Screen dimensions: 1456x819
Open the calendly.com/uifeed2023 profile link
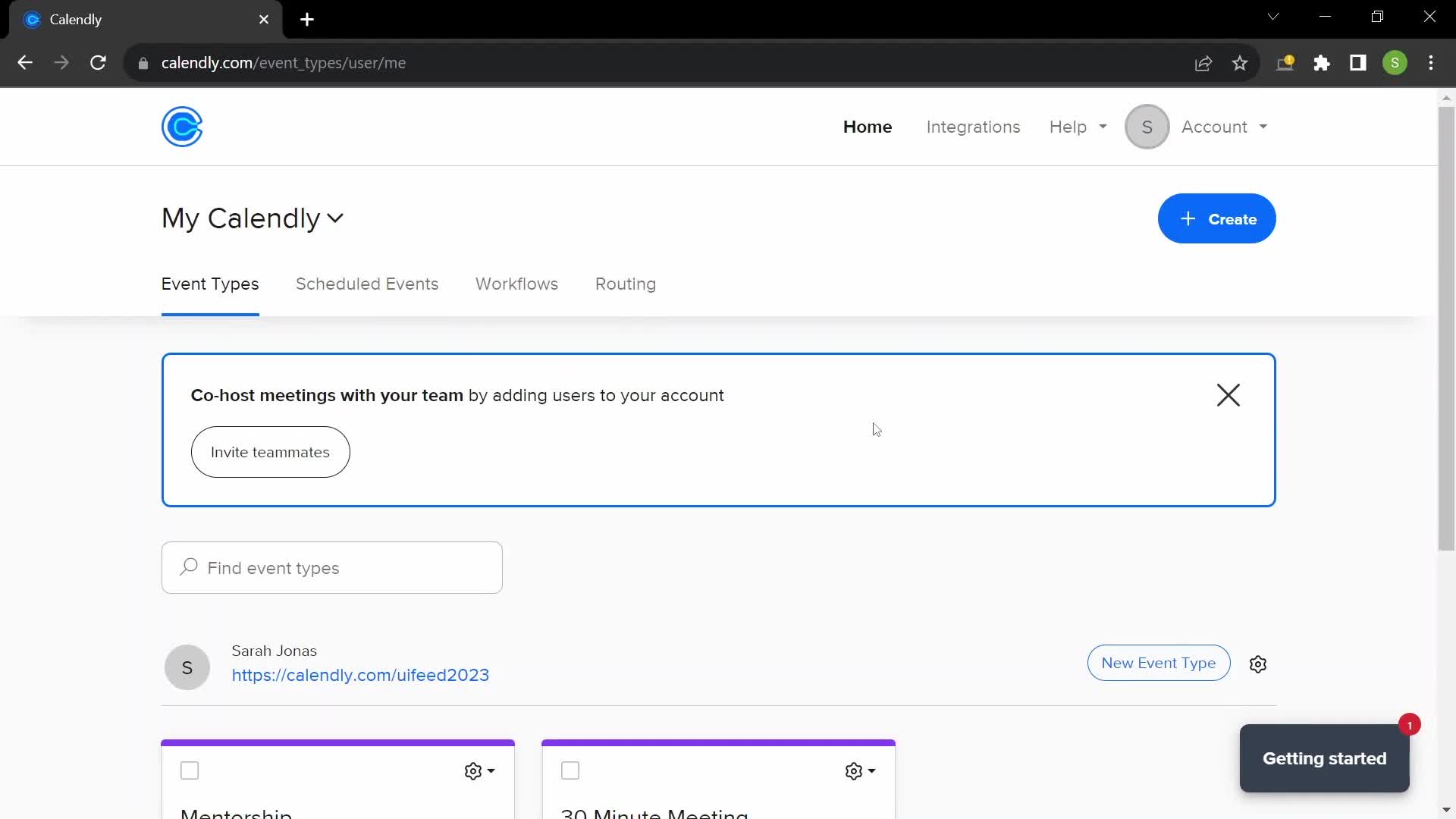(x=361, y=675)
